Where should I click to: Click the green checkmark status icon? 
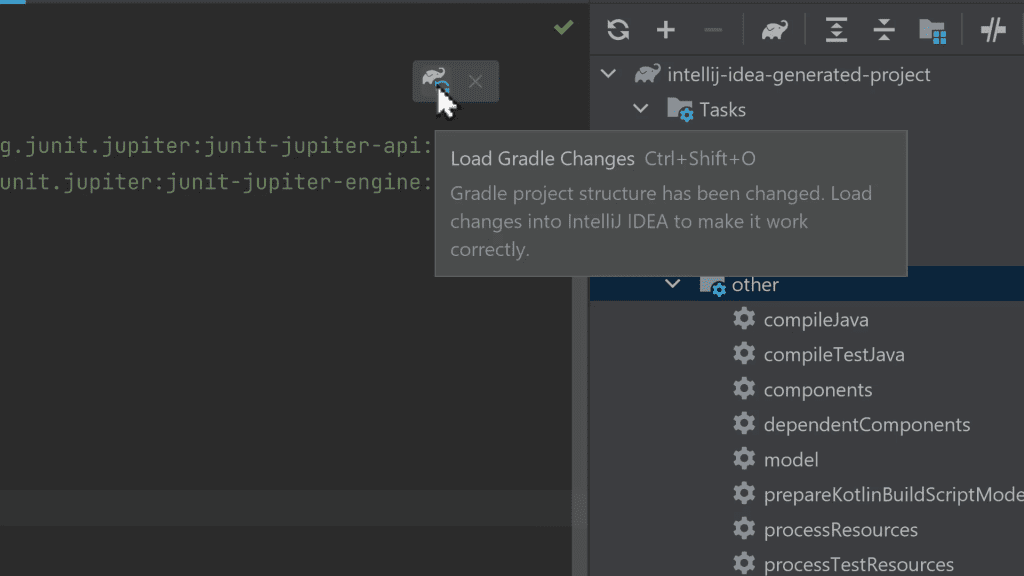(563, 28)
